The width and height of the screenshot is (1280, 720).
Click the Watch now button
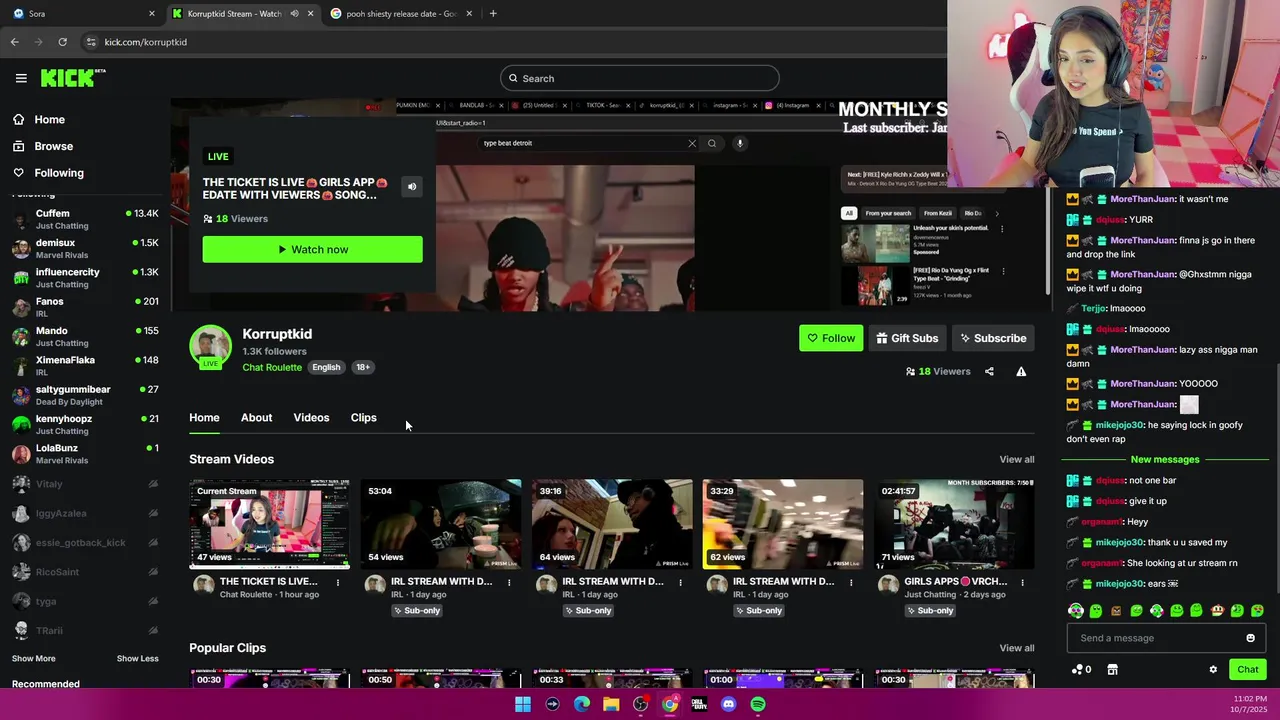pyautogui.click(x=312, y=249)
